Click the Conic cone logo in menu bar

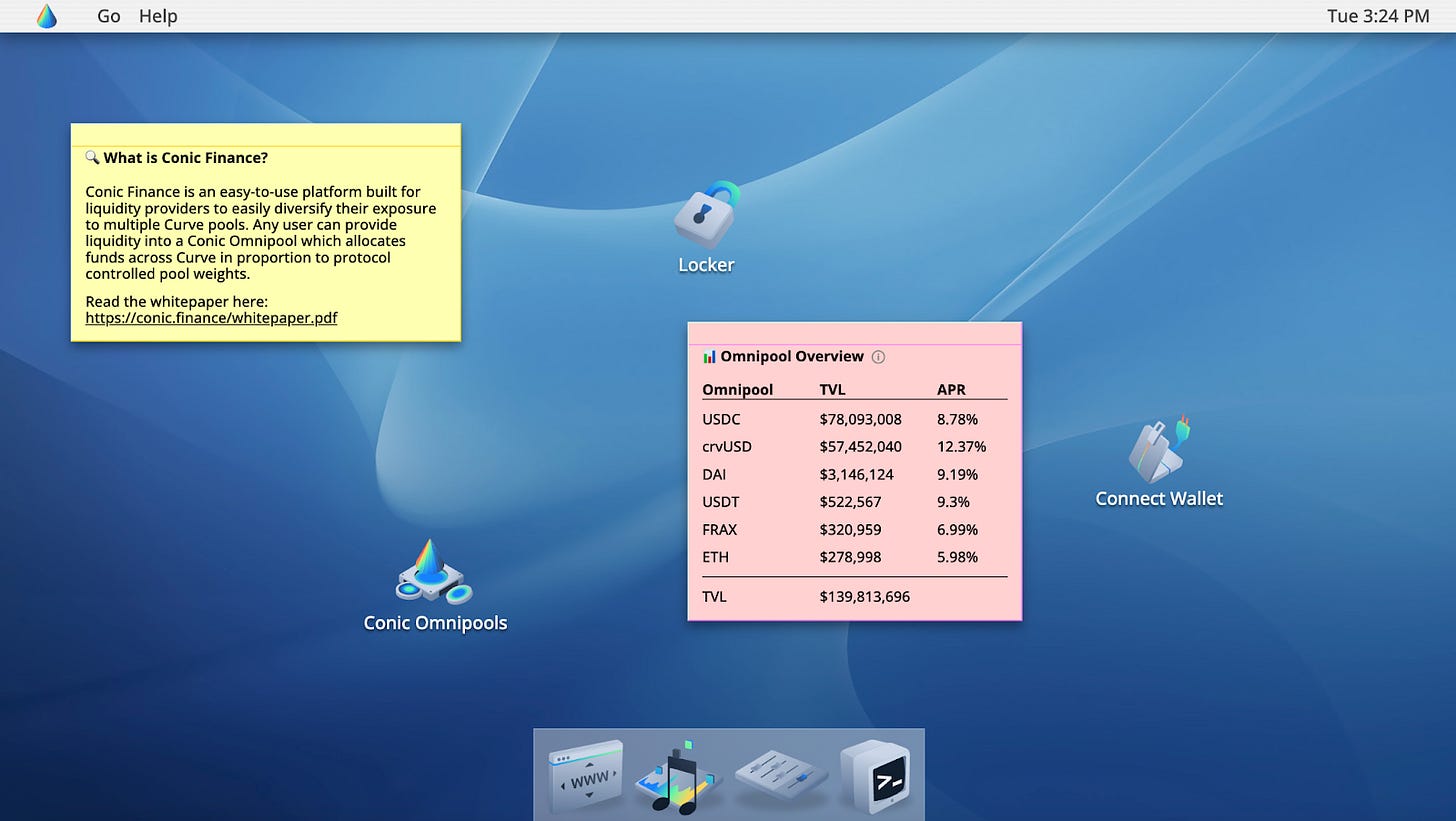click(46, 16)
